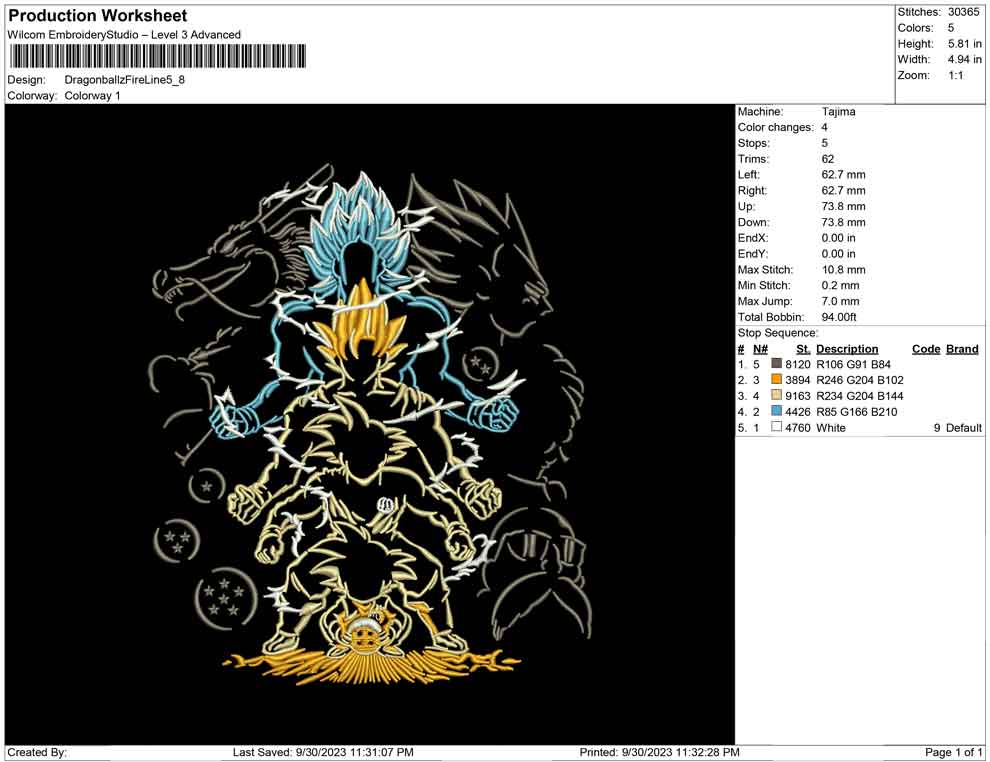Click the "Brand" column header
The width and height of the screenshot is (990, 762).
(962, 349)
